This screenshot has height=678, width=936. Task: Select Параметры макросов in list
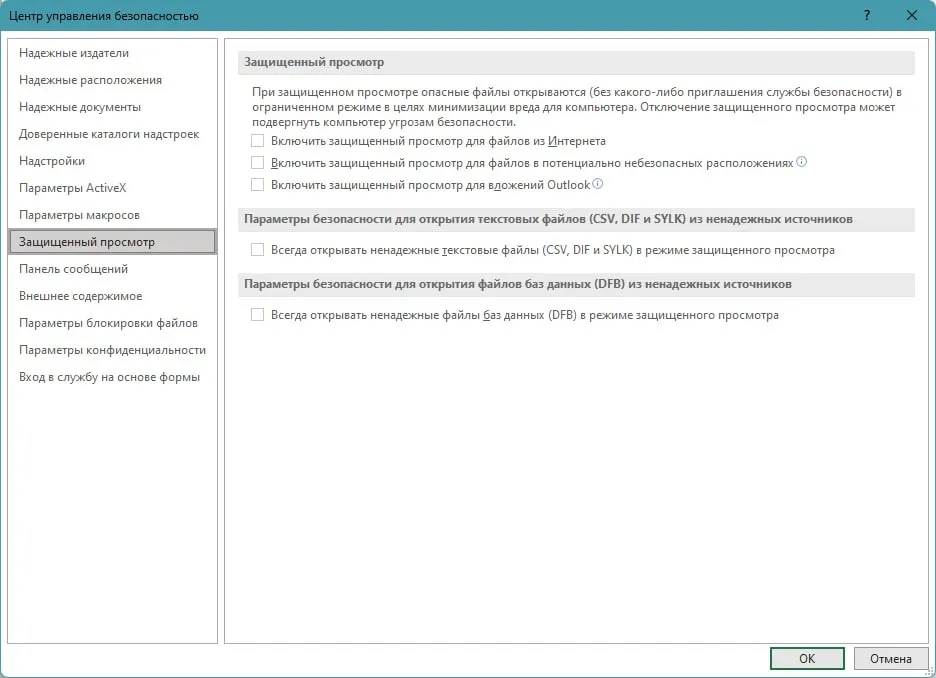coord(79,215)
